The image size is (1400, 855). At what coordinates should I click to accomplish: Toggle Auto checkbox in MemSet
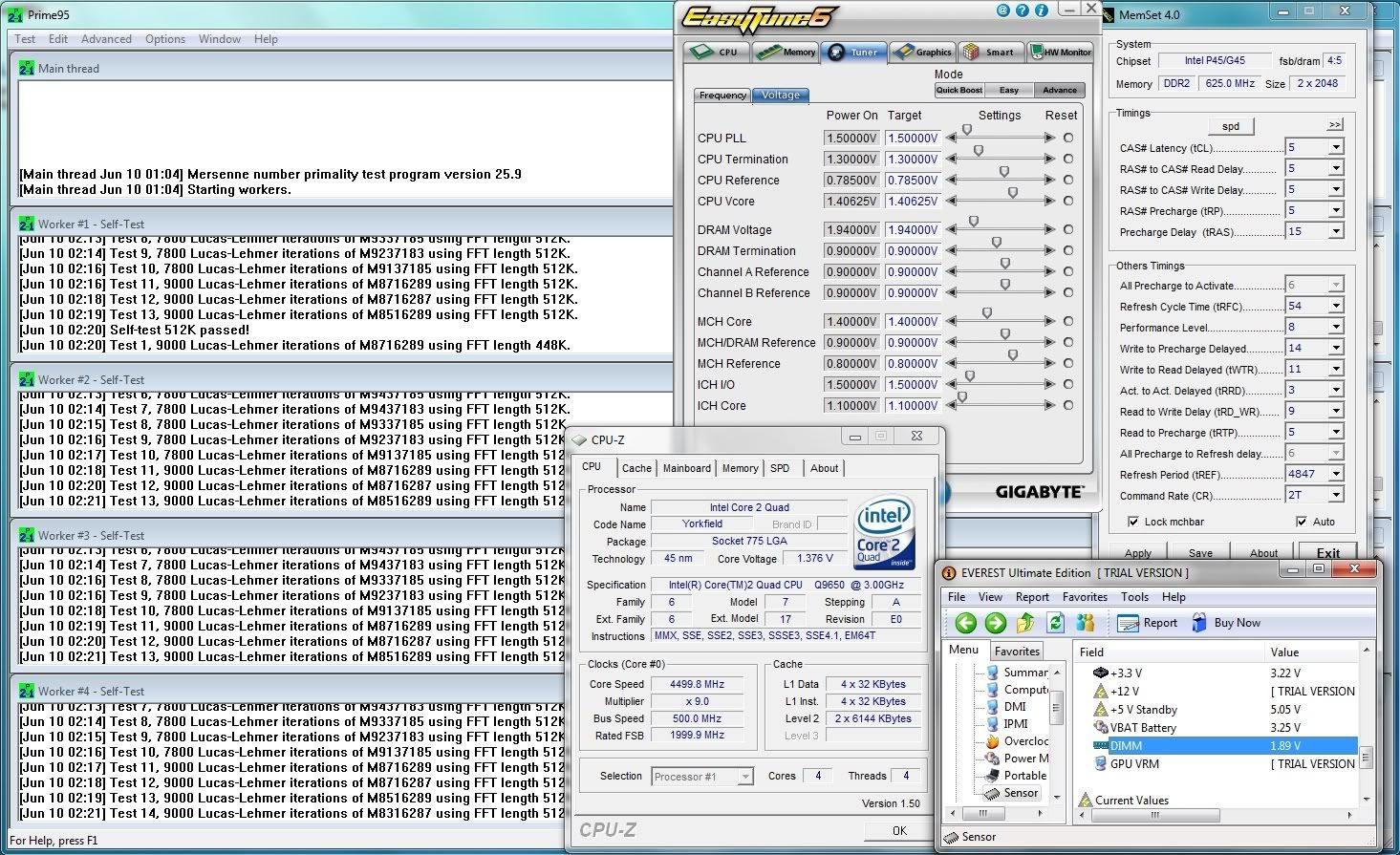1301,522
